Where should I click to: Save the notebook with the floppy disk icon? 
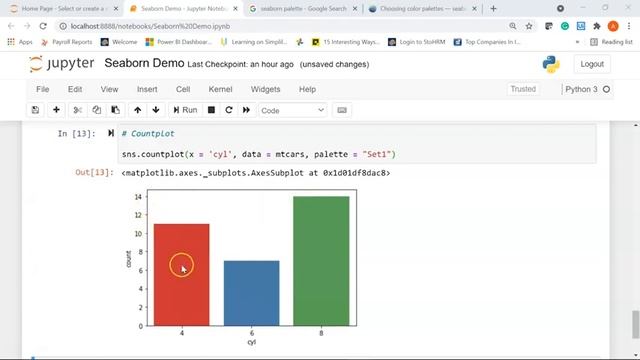(36, 110)
